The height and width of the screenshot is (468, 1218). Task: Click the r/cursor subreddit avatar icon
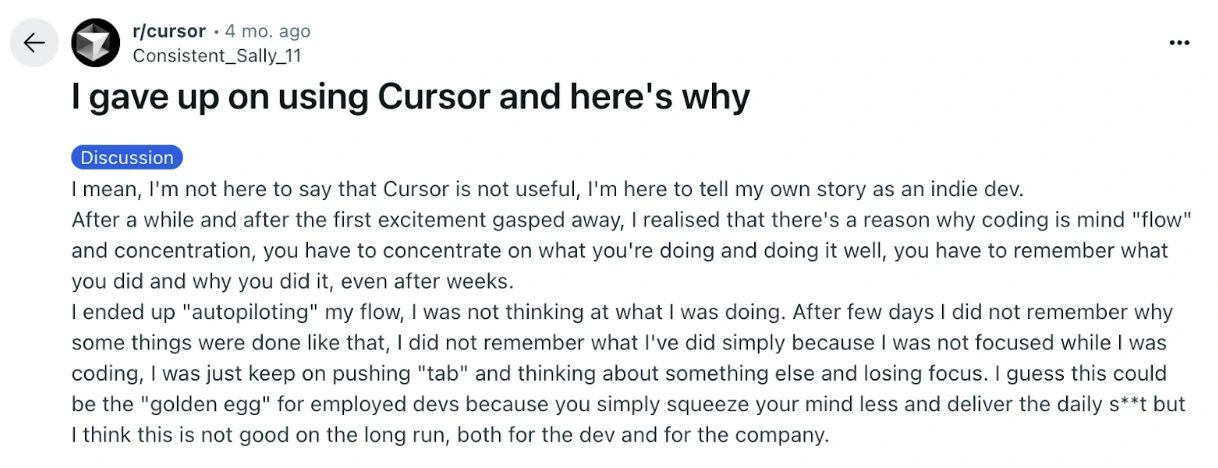(x=96, y=43)
